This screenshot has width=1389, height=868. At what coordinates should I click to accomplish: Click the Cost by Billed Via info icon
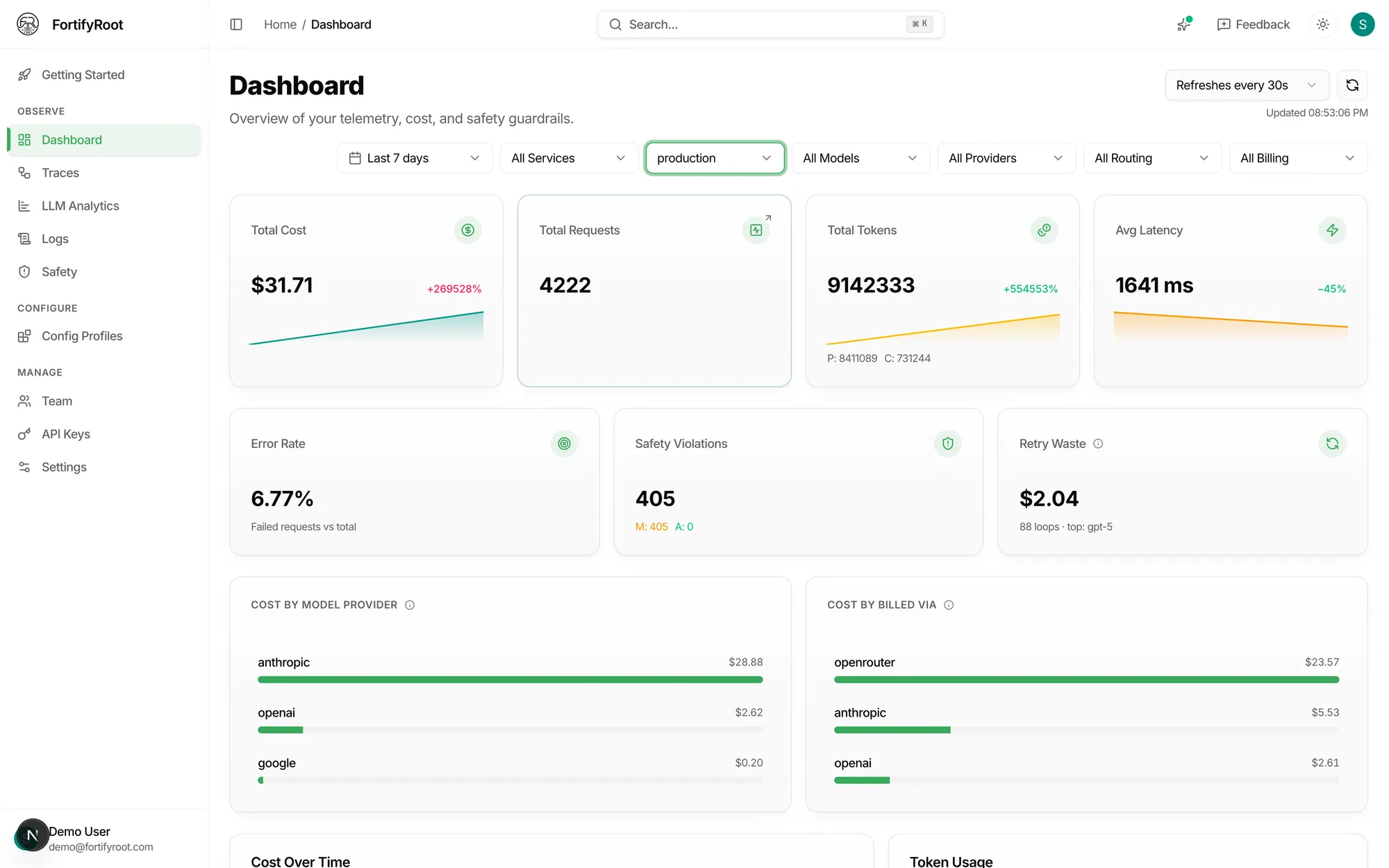[949, 605]
